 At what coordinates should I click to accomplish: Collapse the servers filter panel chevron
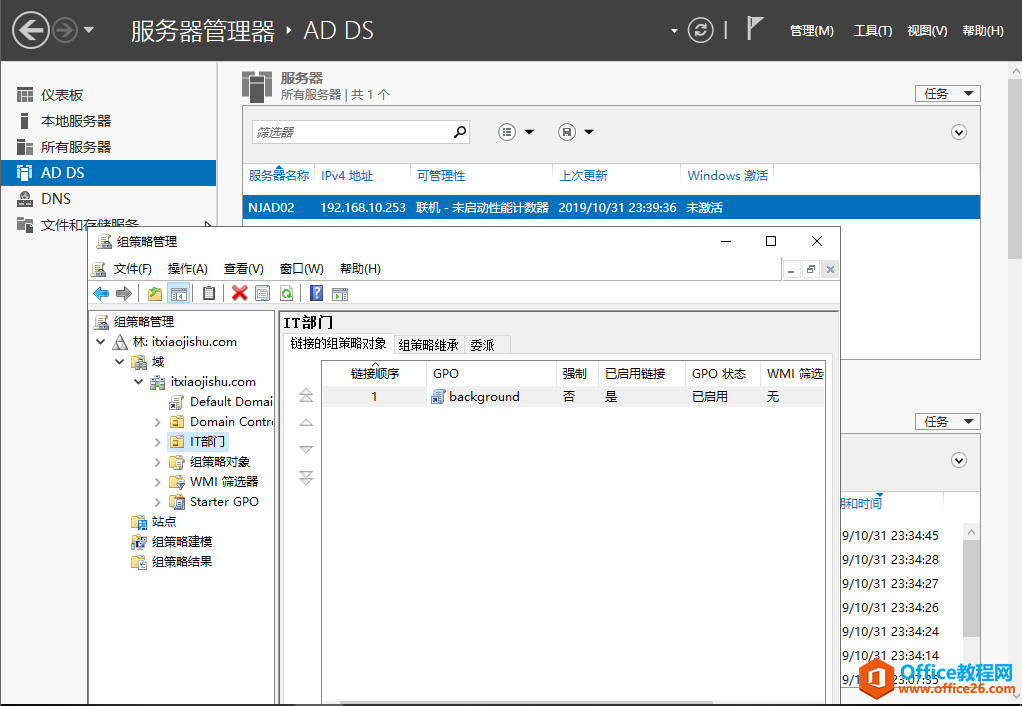(959, 132)
